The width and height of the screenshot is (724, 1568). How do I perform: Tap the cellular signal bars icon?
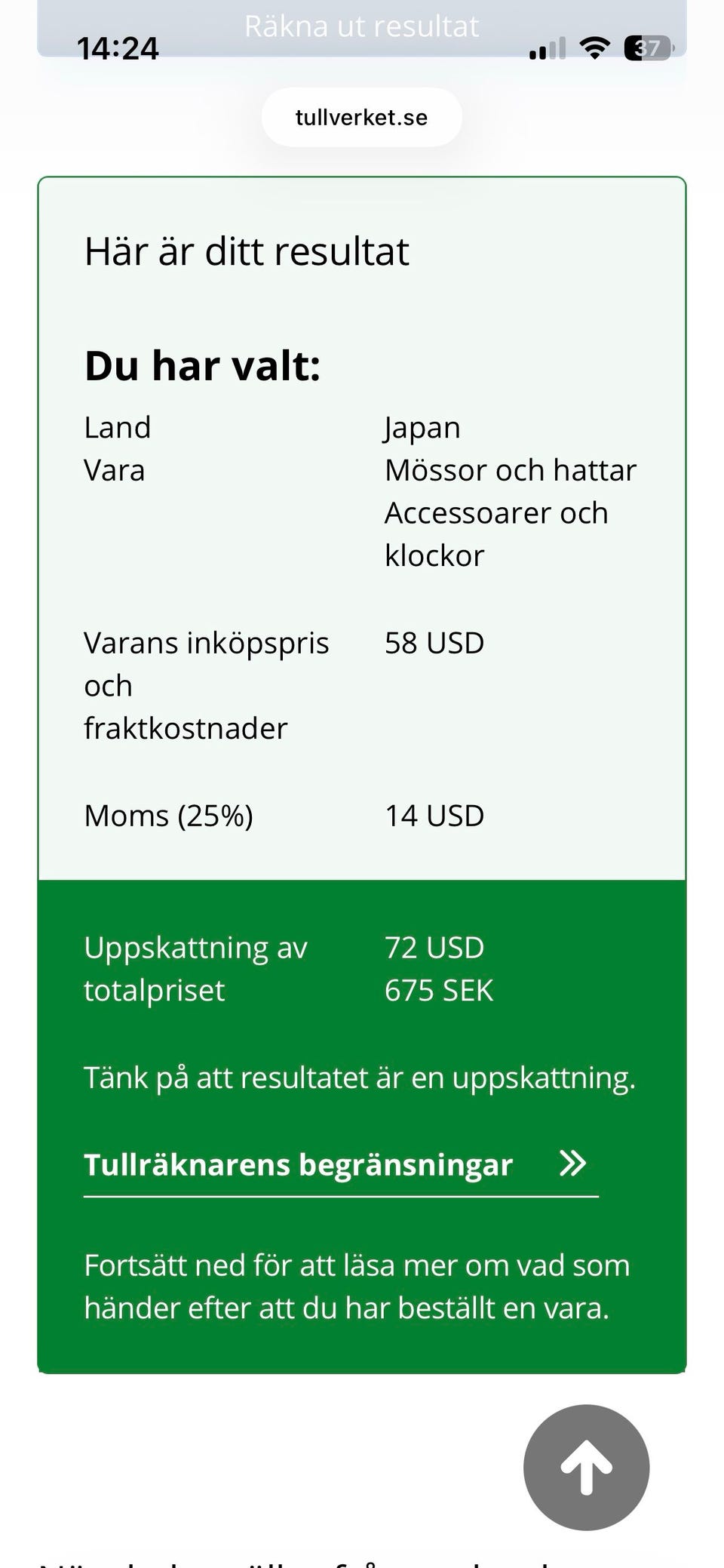(547, 50)
